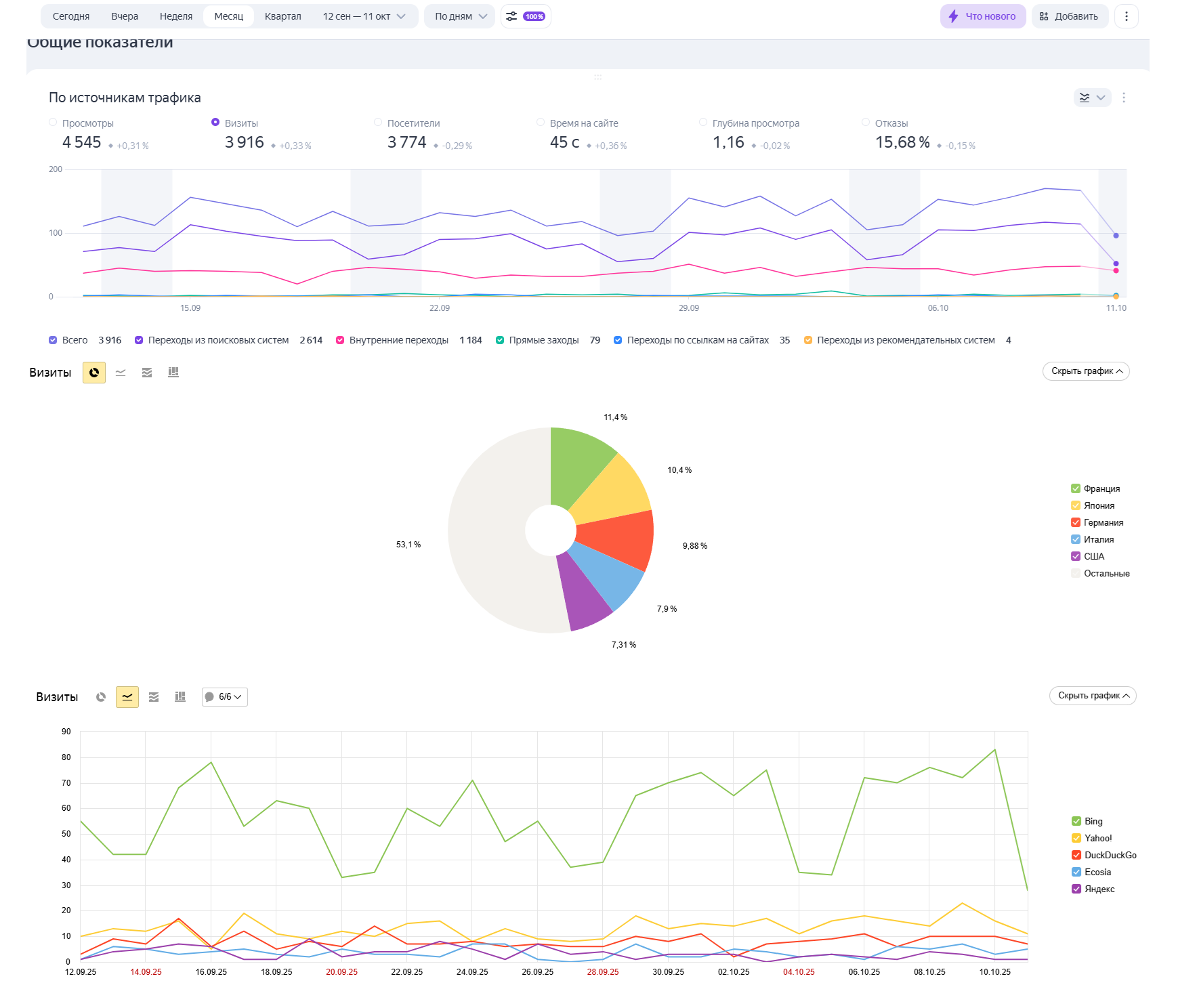Expand the По дням grouping dropdown
The image size is (1178, 1008).
(460, 16)
